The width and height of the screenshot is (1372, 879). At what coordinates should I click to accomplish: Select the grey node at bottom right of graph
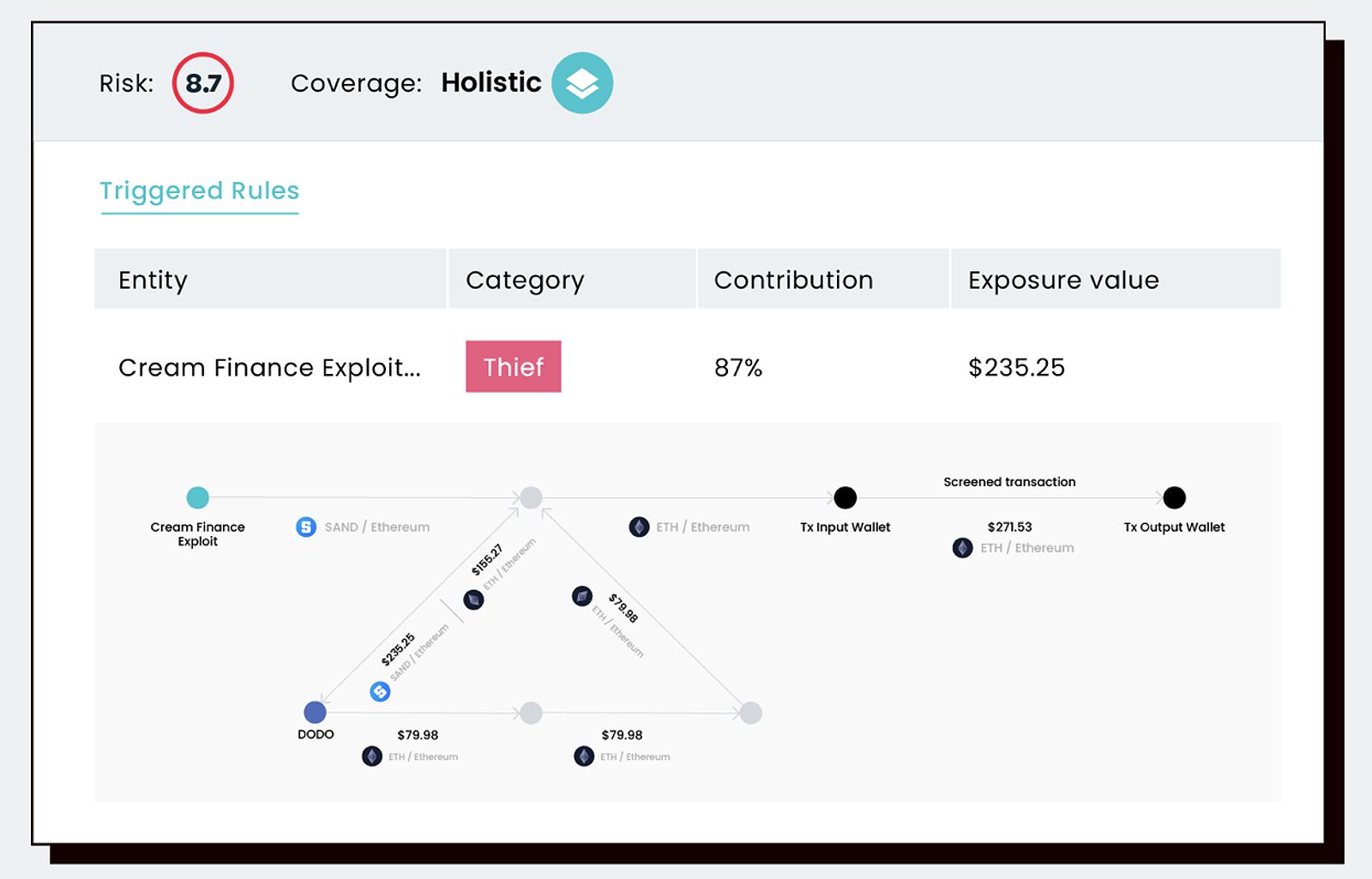coord(751,713)
